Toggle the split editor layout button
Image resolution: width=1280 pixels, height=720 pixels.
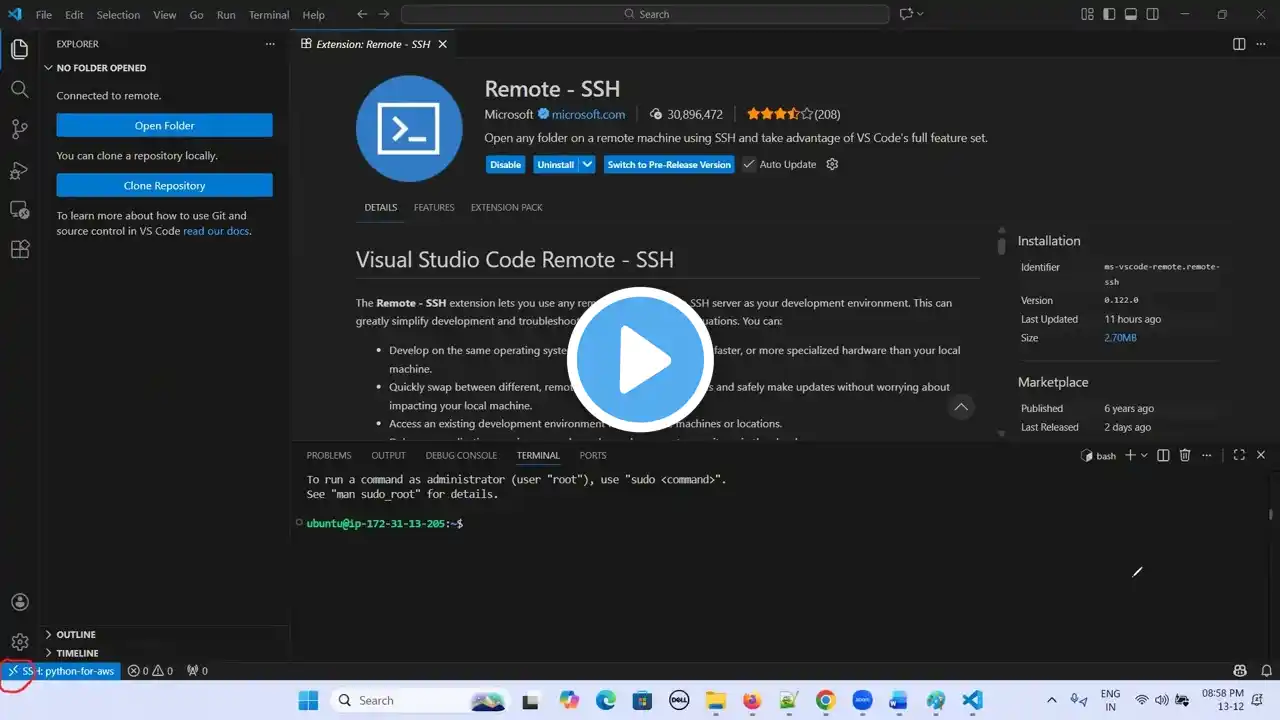[x=1239, y=44]
